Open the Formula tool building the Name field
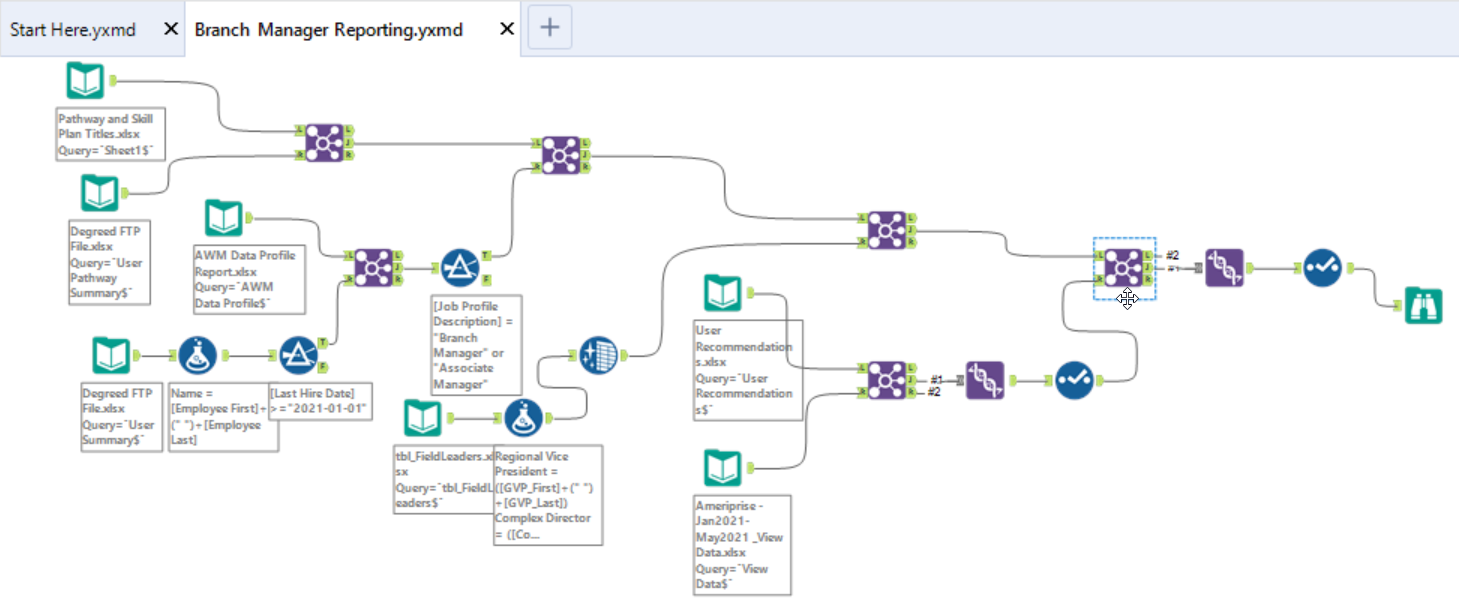 (200, 355)
